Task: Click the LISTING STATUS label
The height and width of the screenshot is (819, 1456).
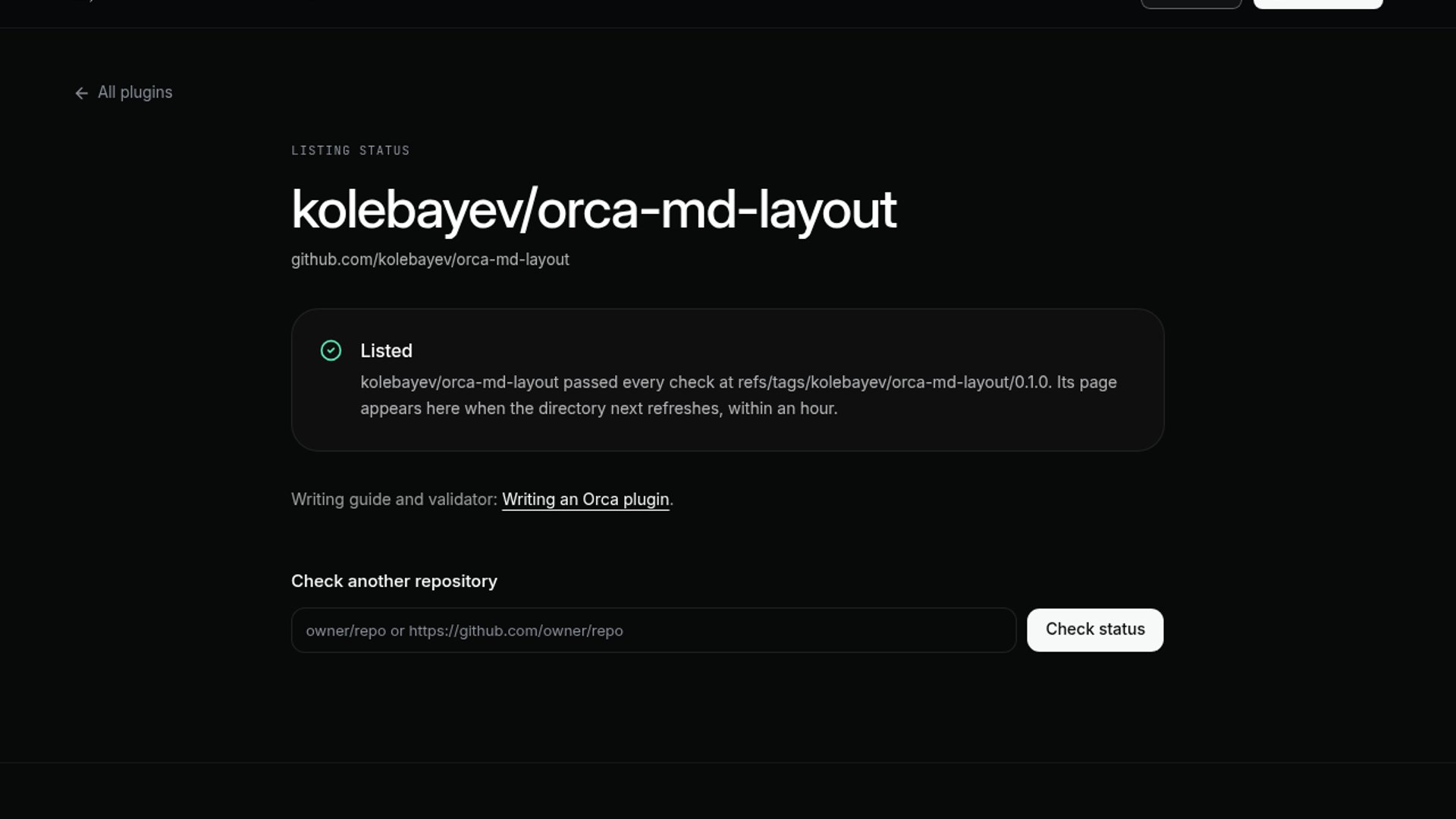Action: tap(350, 151)
